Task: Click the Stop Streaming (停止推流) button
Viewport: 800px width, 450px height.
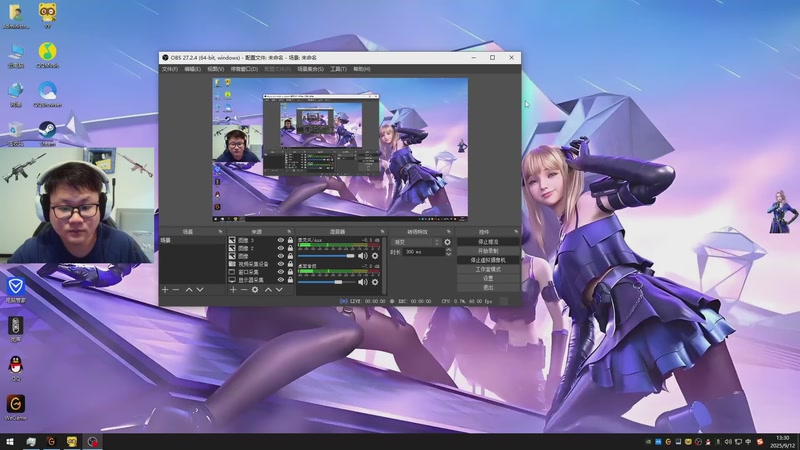Action: pos(488,242)
